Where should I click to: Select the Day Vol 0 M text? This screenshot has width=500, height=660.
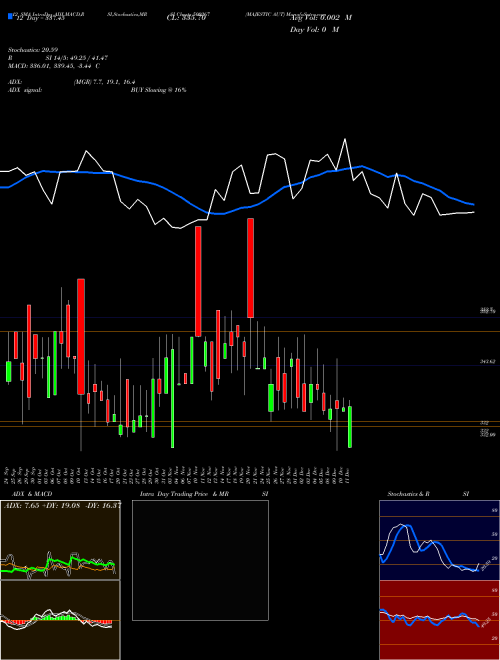coord(314,30)
